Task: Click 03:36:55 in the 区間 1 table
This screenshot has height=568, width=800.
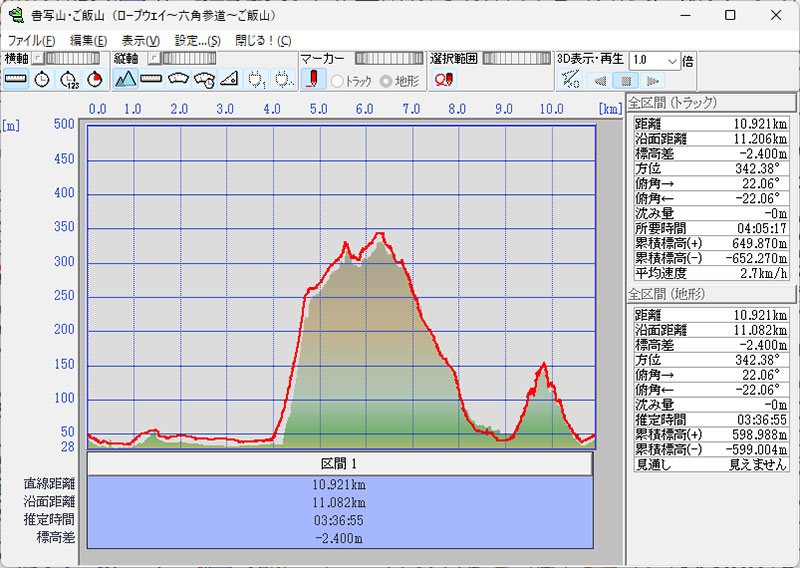Action: 339,521
